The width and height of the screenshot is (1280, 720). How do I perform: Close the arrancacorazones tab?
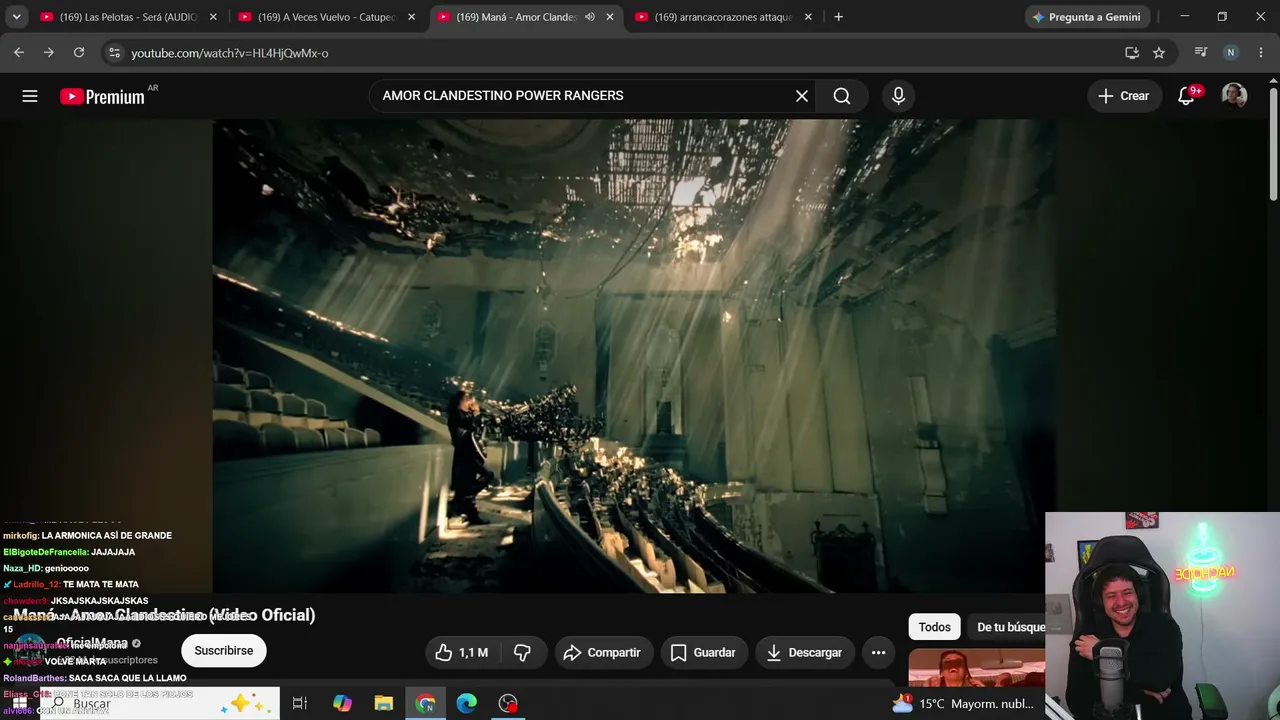point(808,17)
